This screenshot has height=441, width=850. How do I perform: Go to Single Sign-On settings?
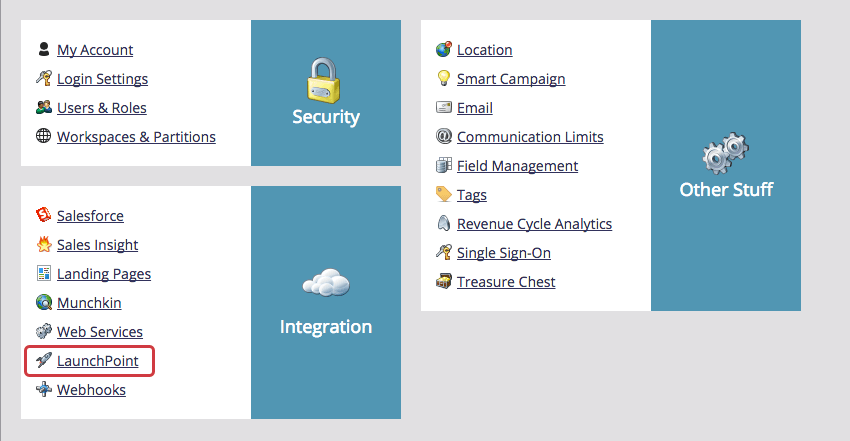coord(503,253)
